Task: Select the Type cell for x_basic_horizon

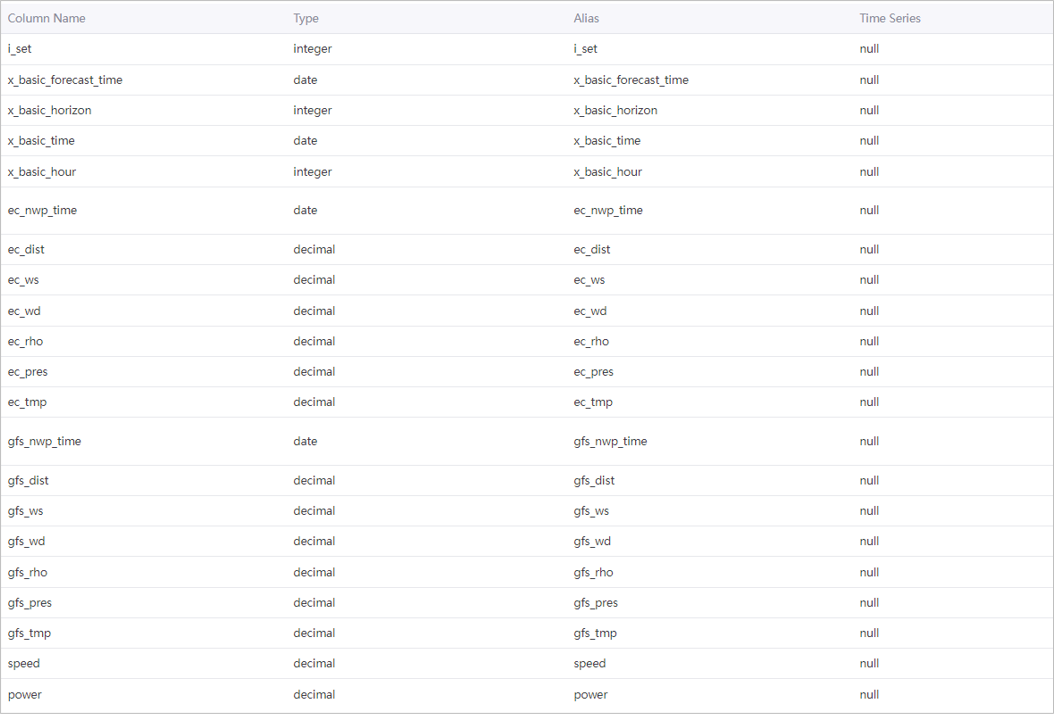Action: 312,110
